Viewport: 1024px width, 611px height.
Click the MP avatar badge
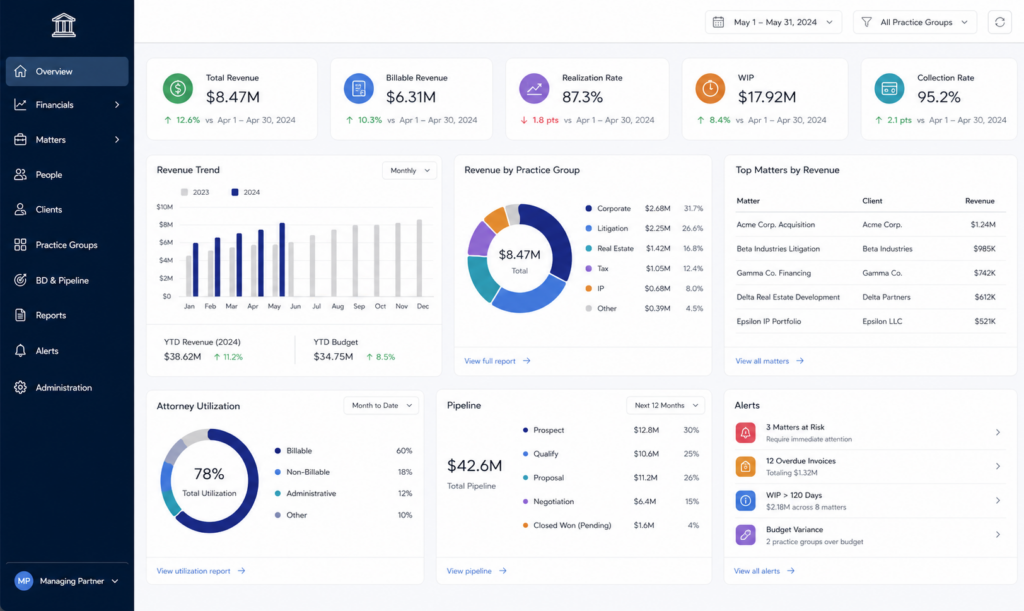pos(24,581)
